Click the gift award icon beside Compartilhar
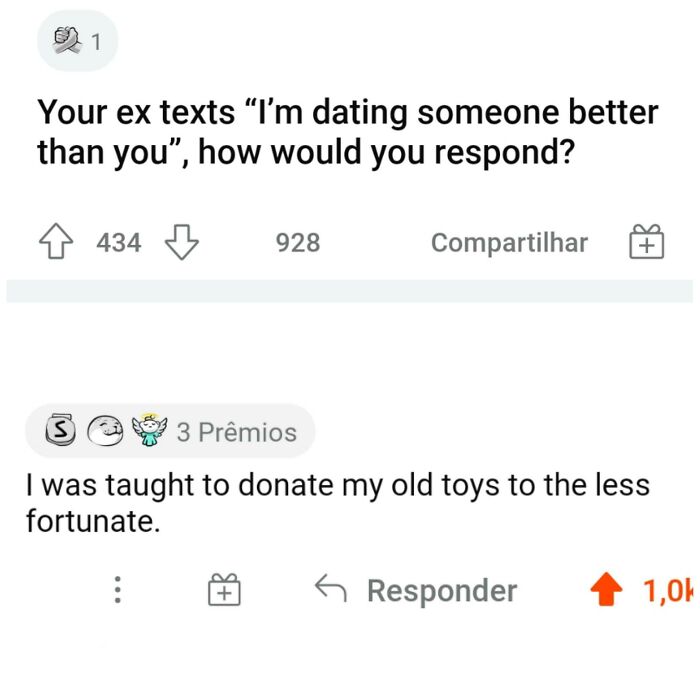 pos(646,242)
